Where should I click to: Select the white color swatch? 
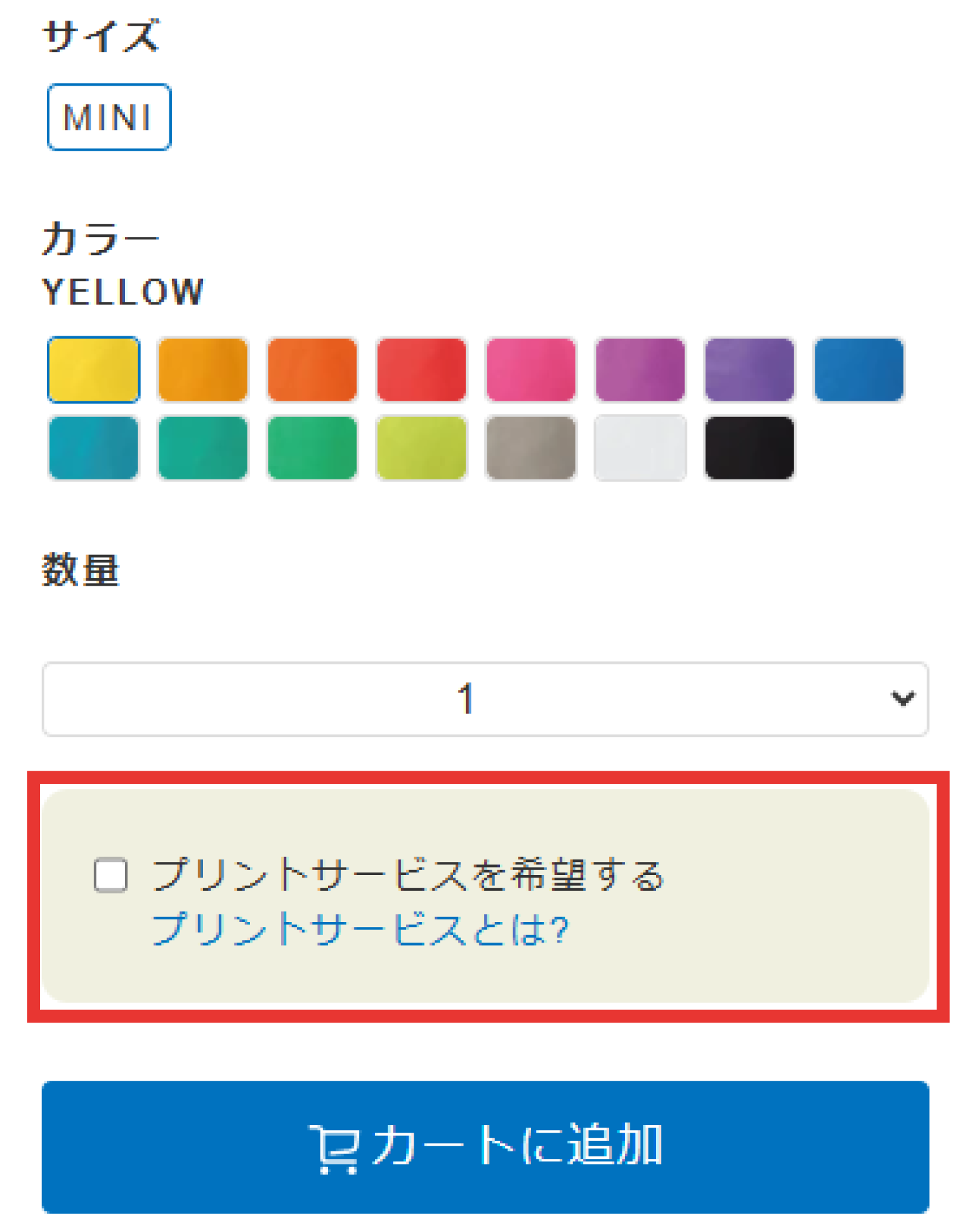click(x=640, y=448)
